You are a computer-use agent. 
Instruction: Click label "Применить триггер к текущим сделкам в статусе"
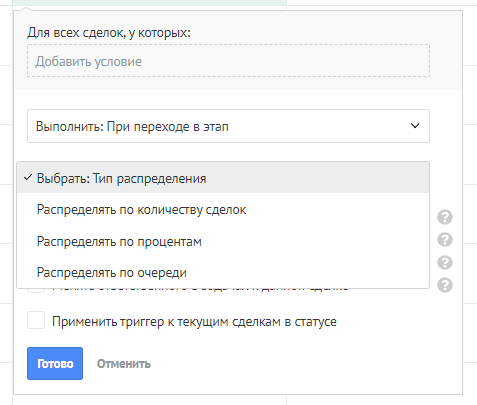click(x=194, y=322)
